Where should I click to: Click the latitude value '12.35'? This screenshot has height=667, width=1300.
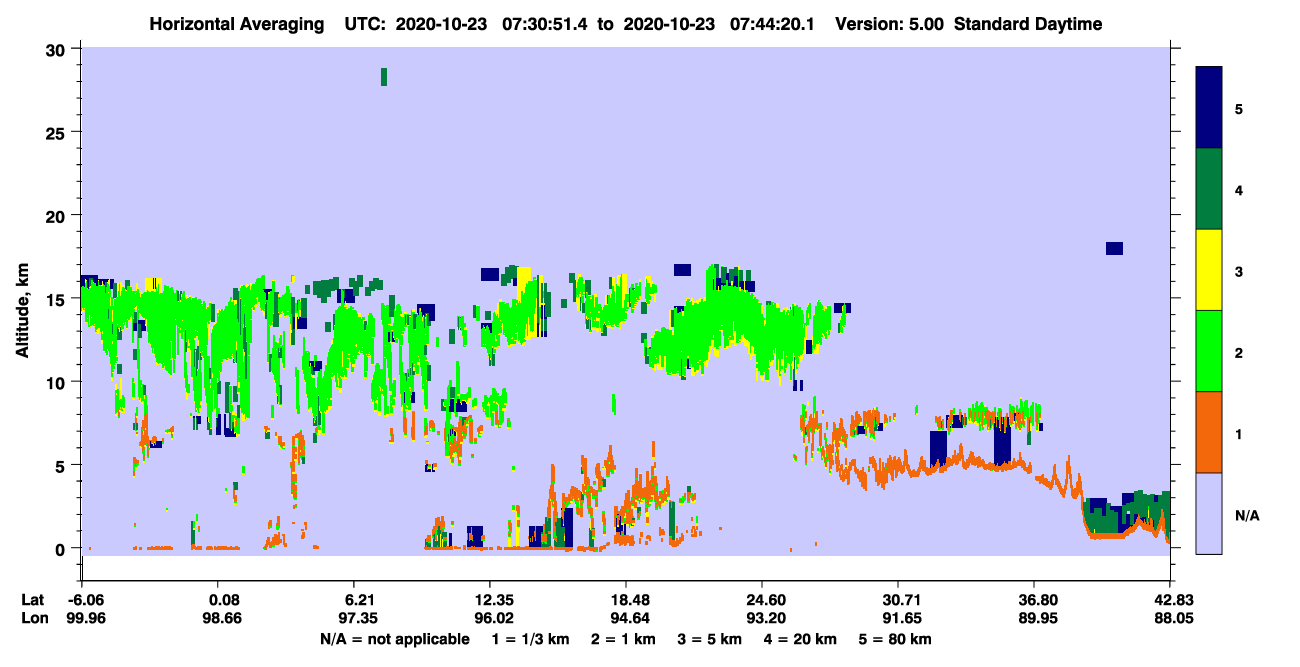click(x=489, y=600)
